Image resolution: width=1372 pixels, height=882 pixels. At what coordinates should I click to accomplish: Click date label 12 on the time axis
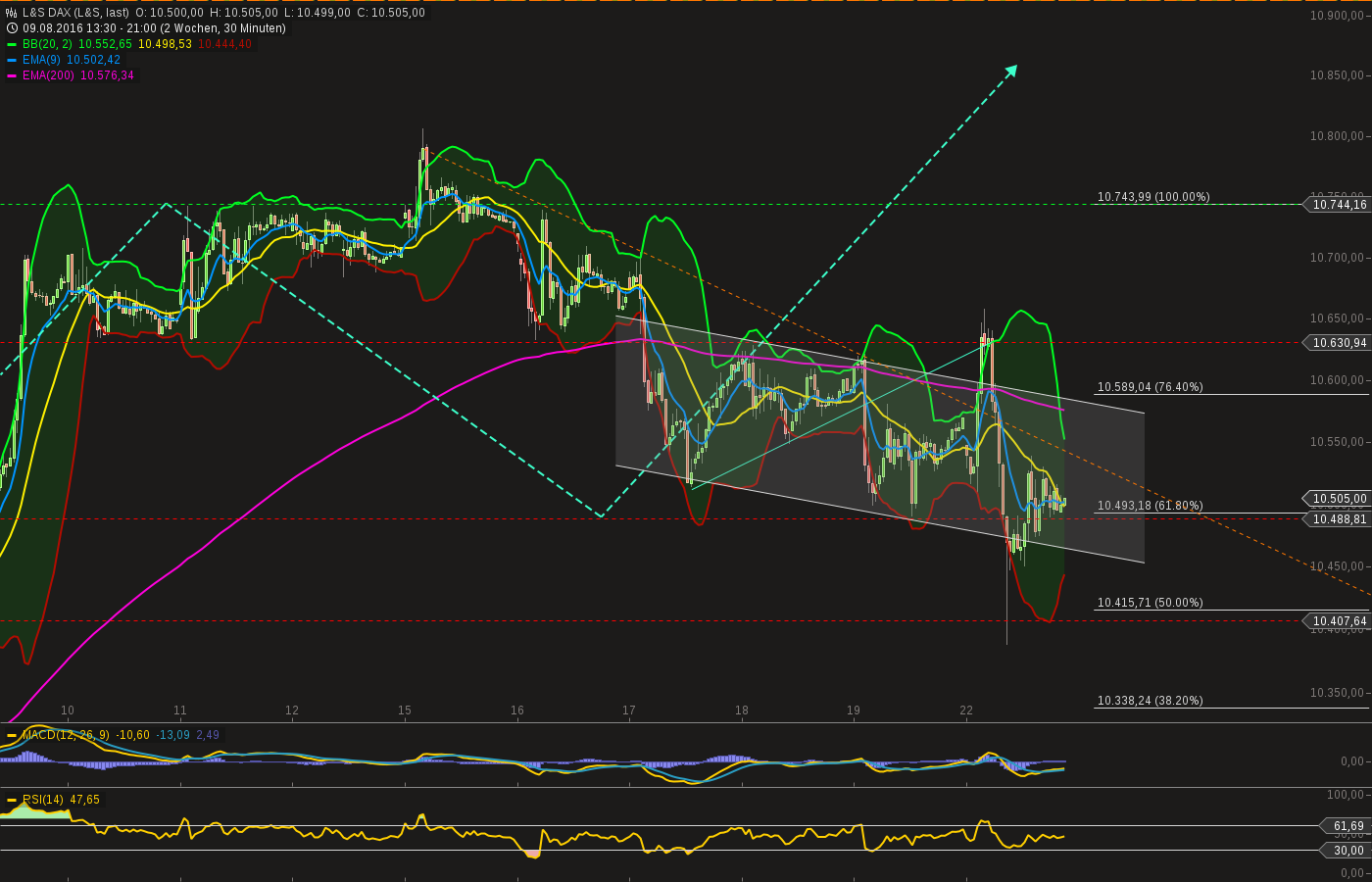coord(292,710)
